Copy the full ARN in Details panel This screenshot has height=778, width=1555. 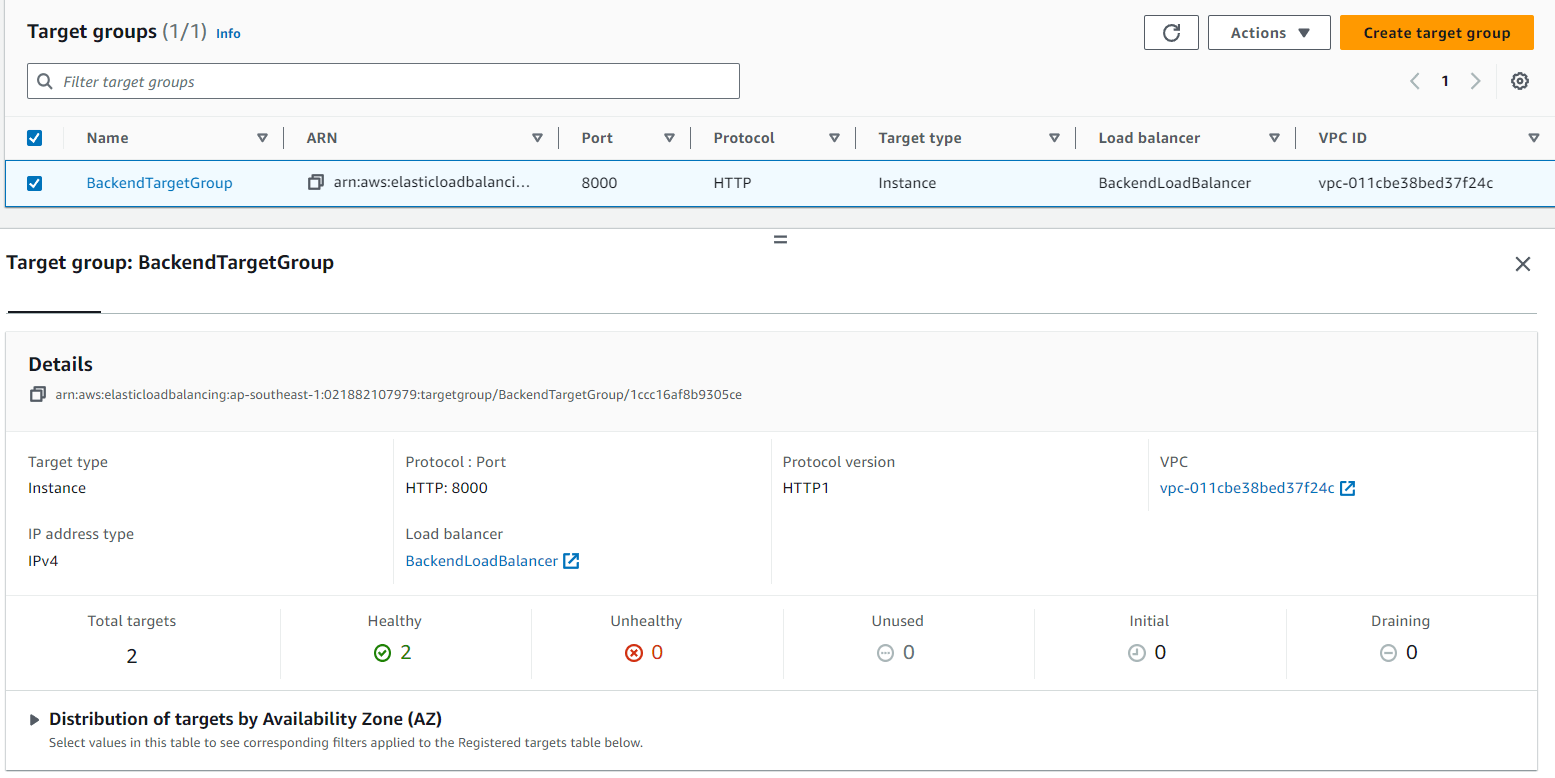[x=38, y=394]
